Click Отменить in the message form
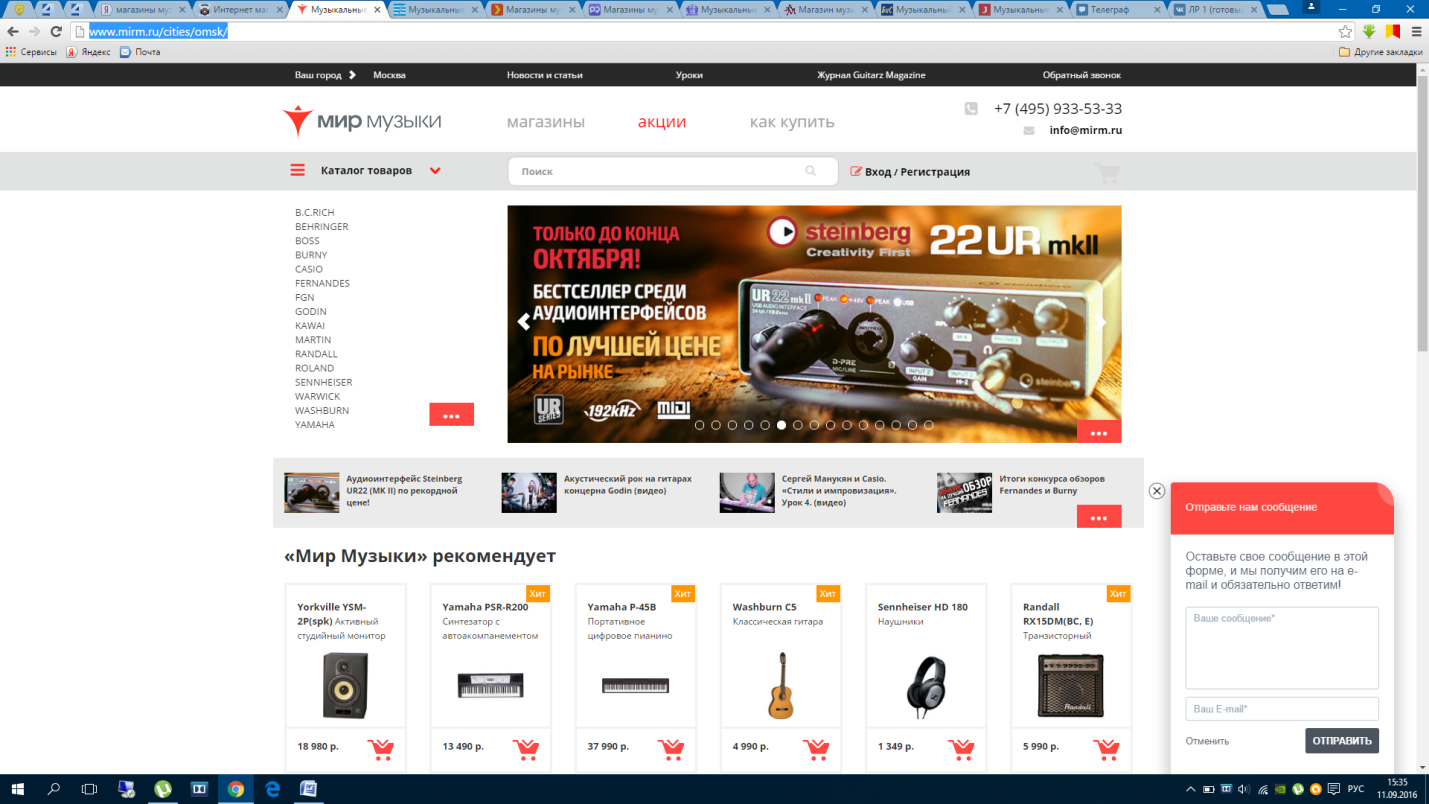 [1207, 741]
